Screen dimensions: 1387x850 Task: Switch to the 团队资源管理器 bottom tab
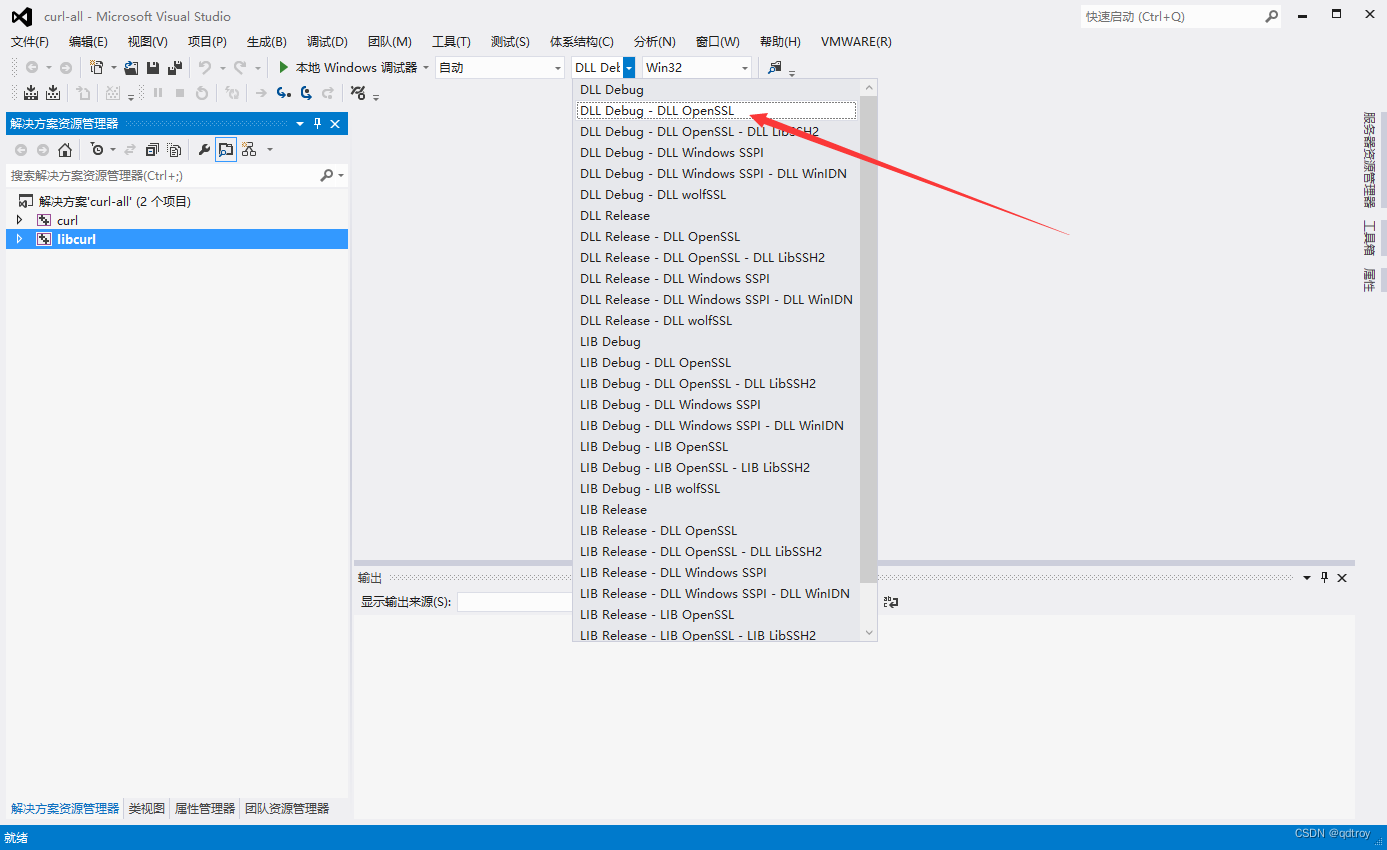(287, 808)
